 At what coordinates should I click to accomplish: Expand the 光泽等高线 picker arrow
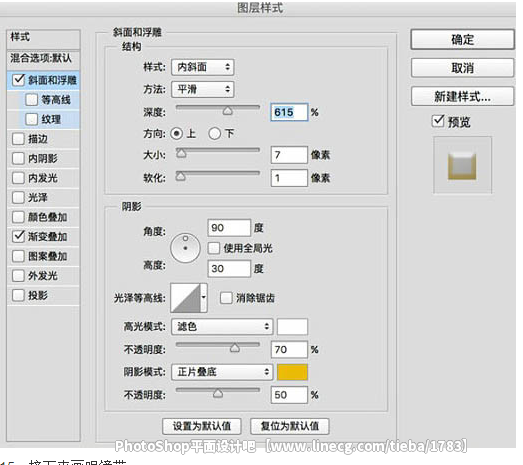203,298
